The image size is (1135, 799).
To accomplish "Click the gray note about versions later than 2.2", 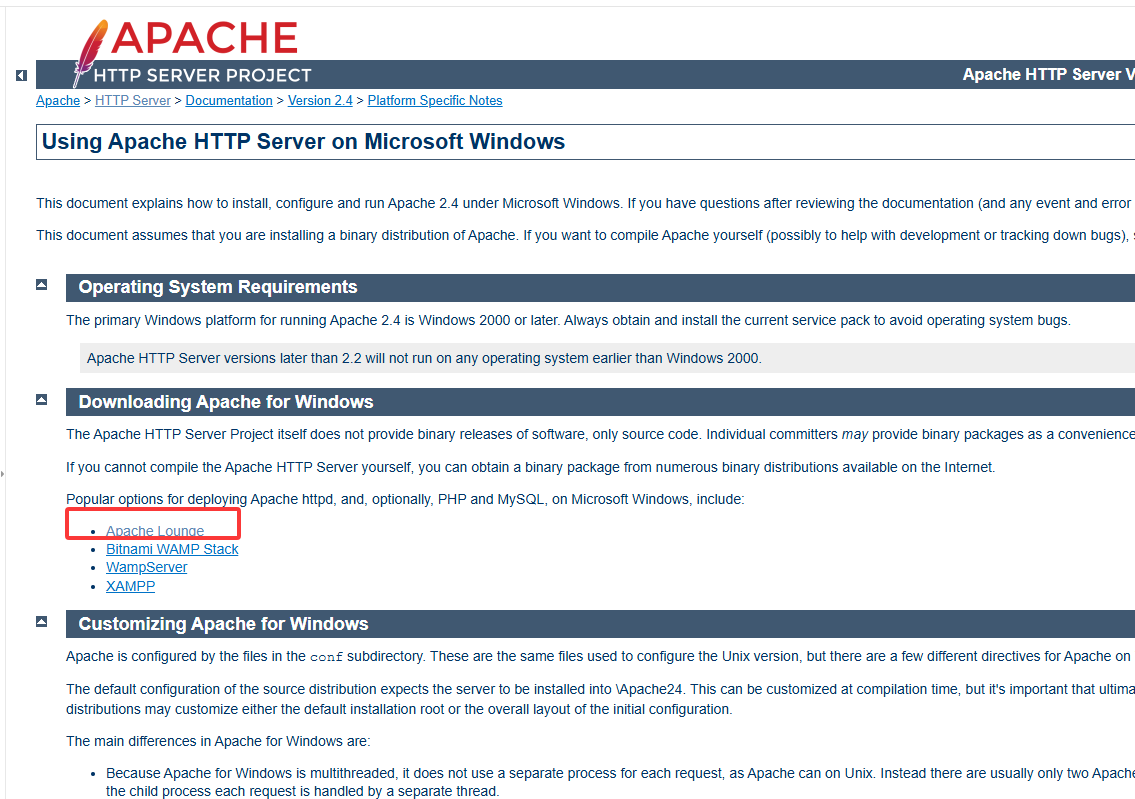I will click(x=607, y=358).
